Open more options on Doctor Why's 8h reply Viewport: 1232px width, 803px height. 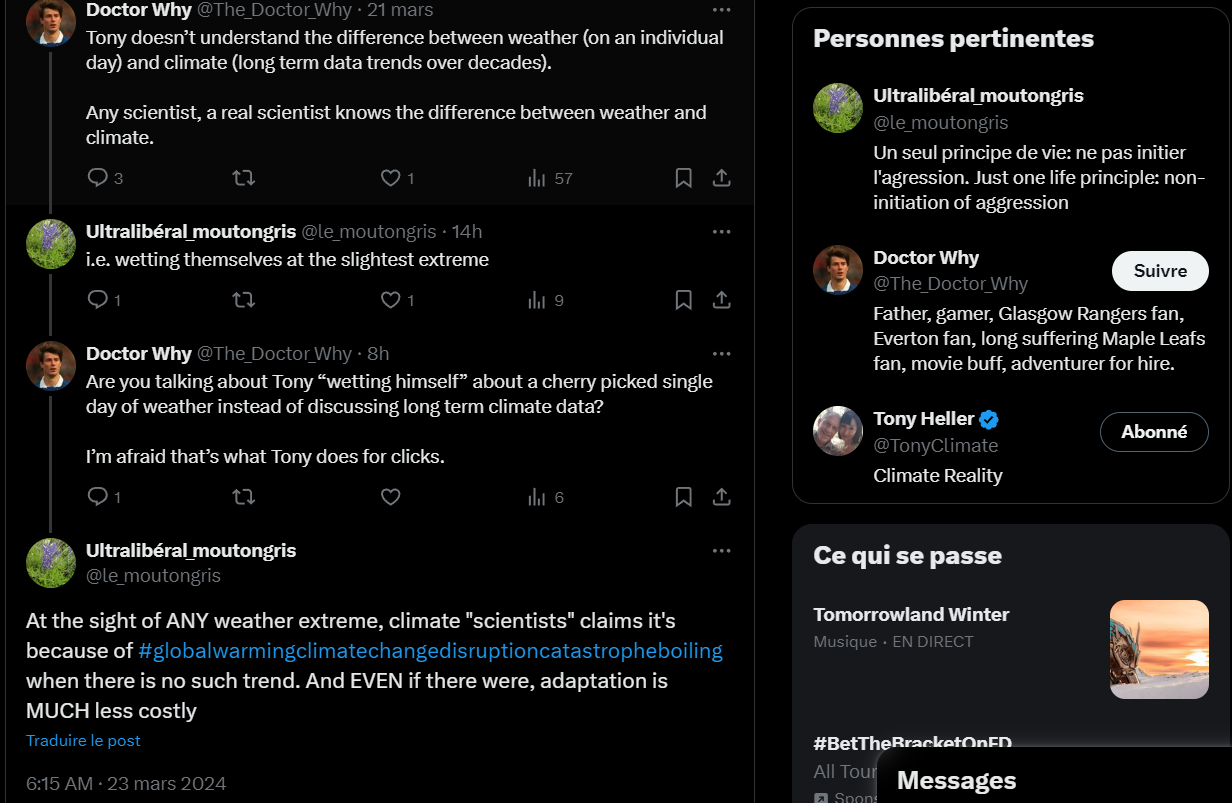721,354
